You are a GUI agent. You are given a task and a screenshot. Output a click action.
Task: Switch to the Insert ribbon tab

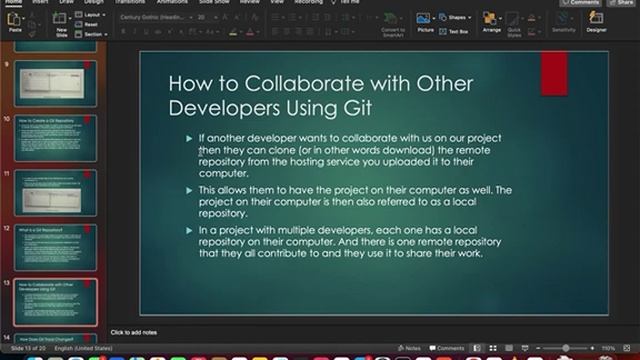click(x=40, y=2)
